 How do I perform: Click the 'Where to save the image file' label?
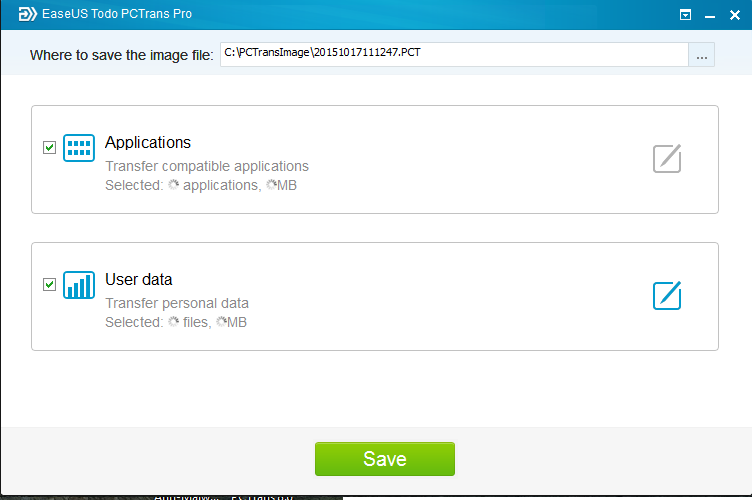[x=121, y=55]
